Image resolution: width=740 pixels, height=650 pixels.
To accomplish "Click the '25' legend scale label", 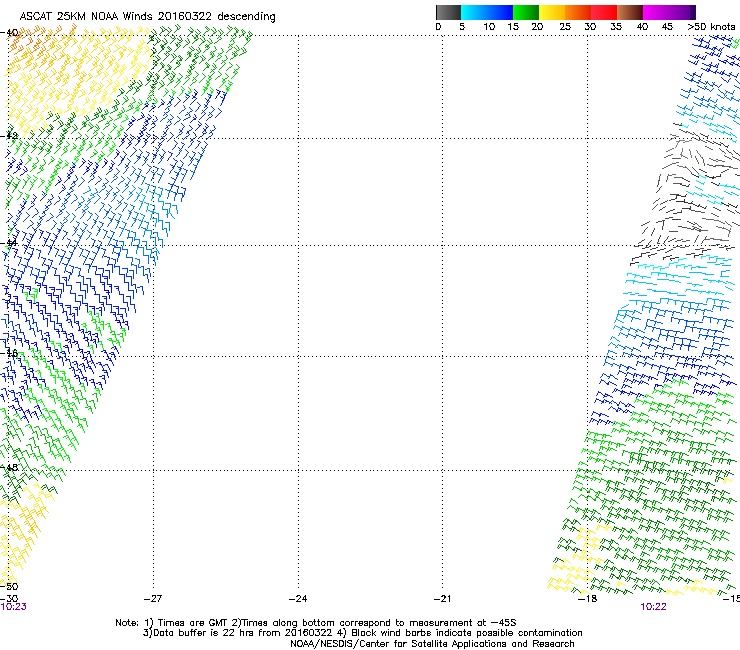I will click(x=564, y=27).
